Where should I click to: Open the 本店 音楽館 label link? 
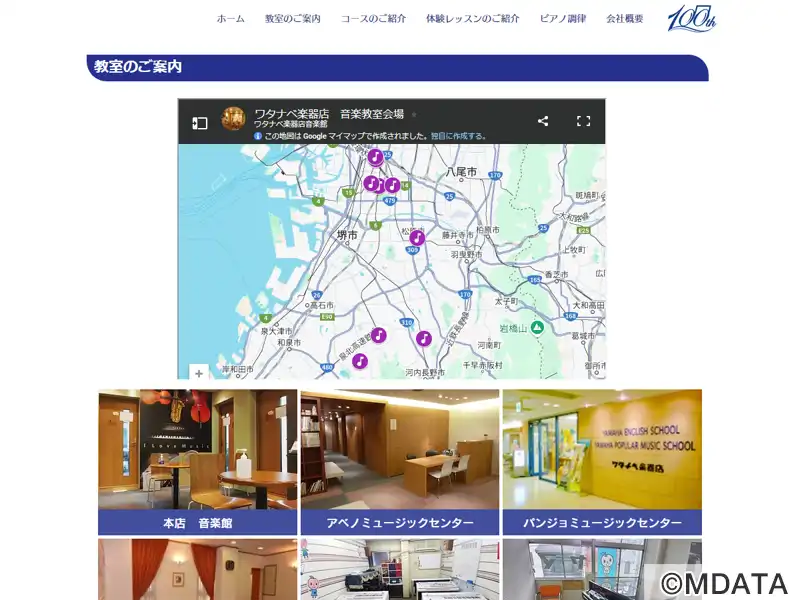(x=197, y=522)
